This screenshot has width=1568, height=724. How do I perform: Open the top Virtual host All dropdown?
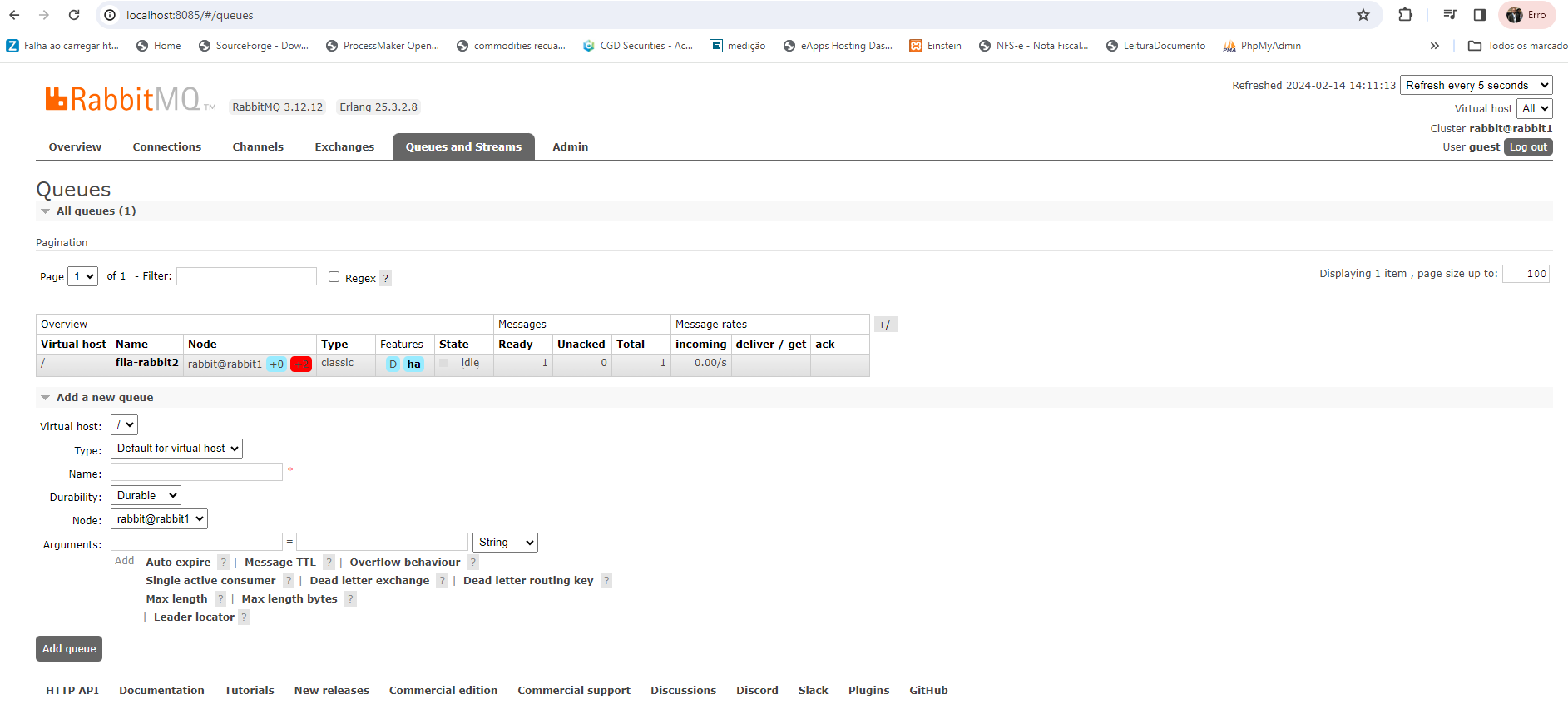(x=1535, y=108)
